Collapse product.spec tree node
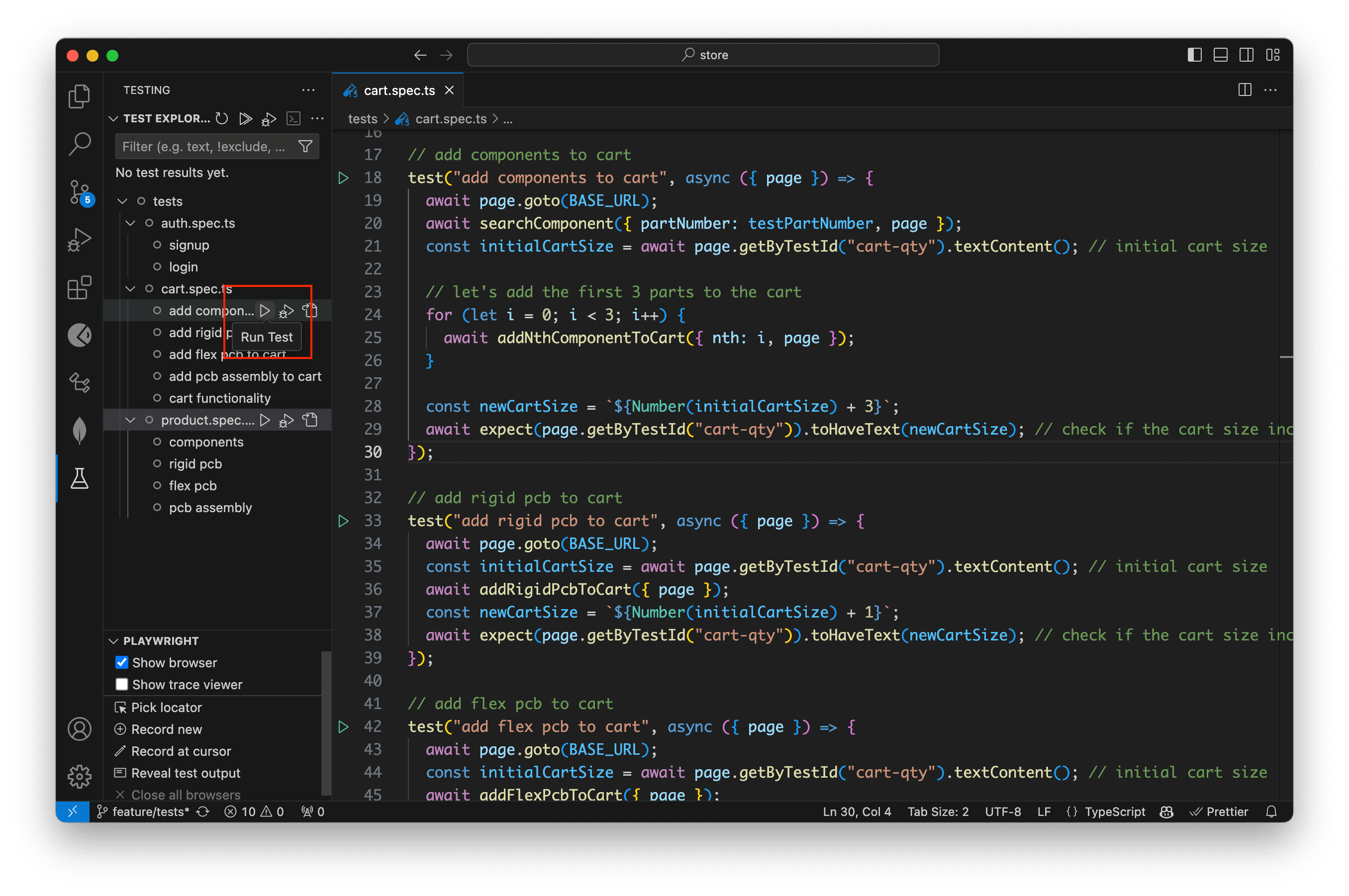Image resolution: width=1349 pixels, height=896 pixels. 130,420
